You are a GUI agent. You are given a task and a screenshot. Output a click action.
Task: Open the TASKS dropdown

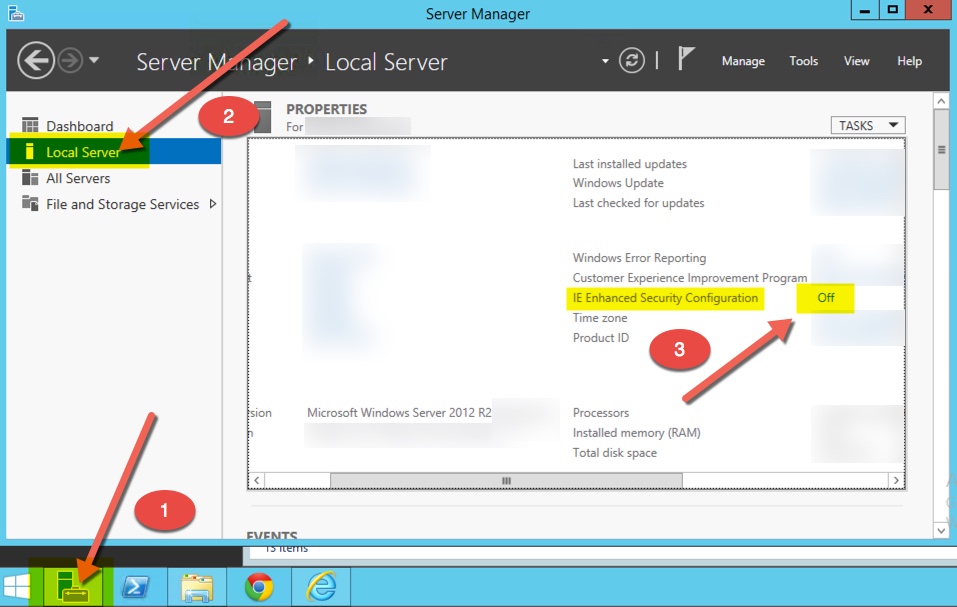867,125
